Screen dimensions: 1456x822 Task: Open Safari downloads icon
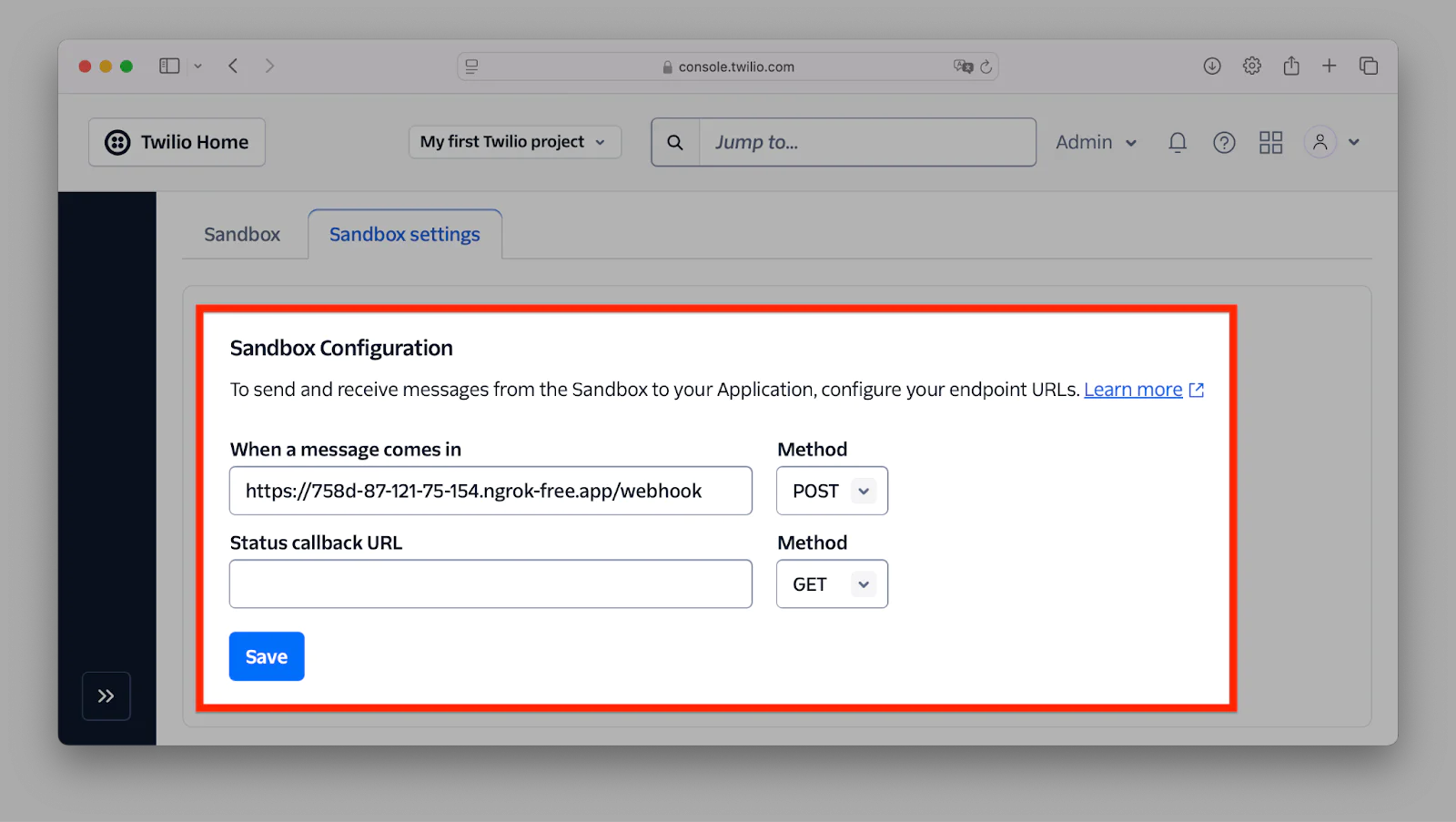tap(1212, 66)
